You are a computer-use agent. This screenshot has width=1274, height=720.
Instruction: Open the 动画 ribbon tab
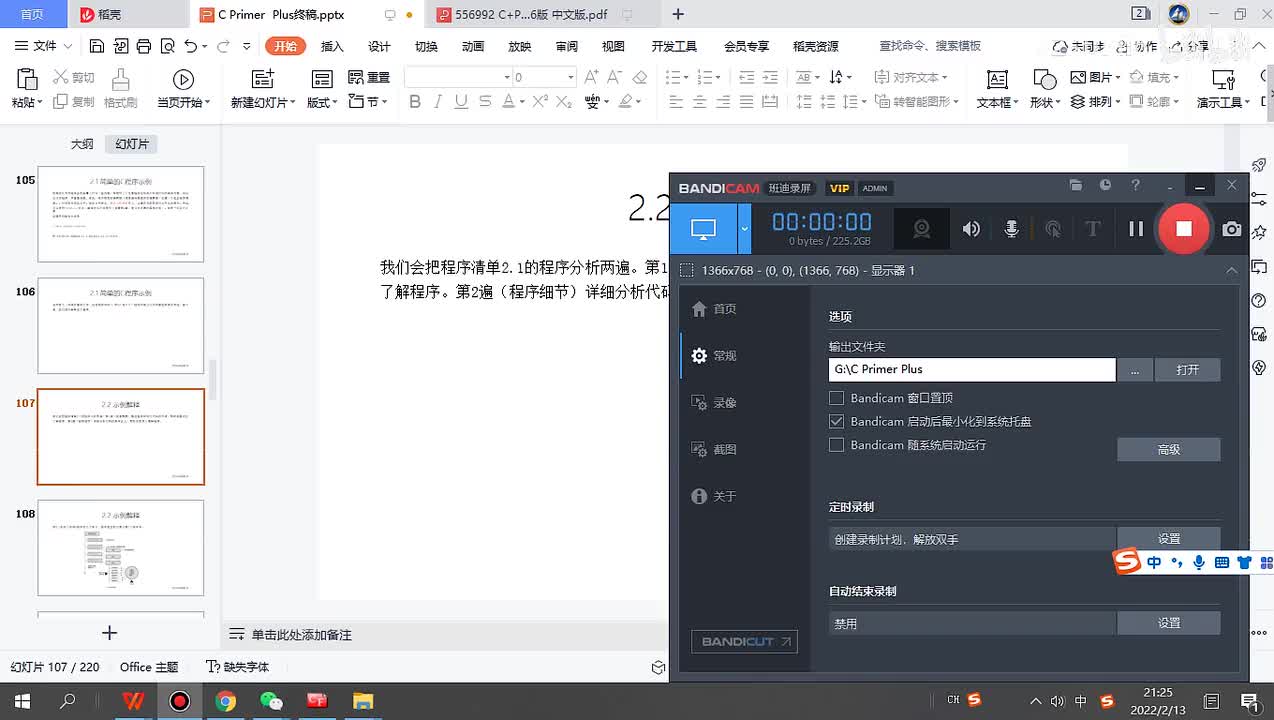coord(473,46)
